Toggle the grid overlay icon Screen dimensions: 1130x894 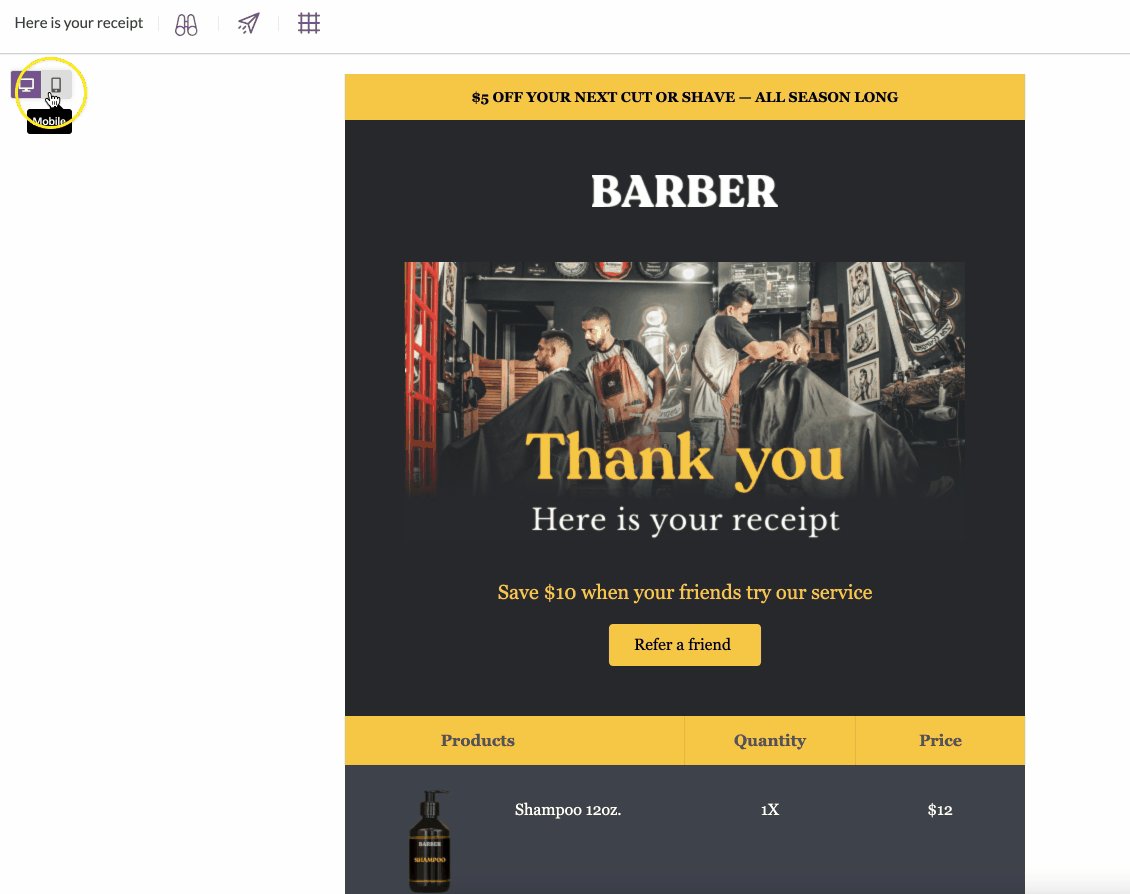(x=309, y=23)
